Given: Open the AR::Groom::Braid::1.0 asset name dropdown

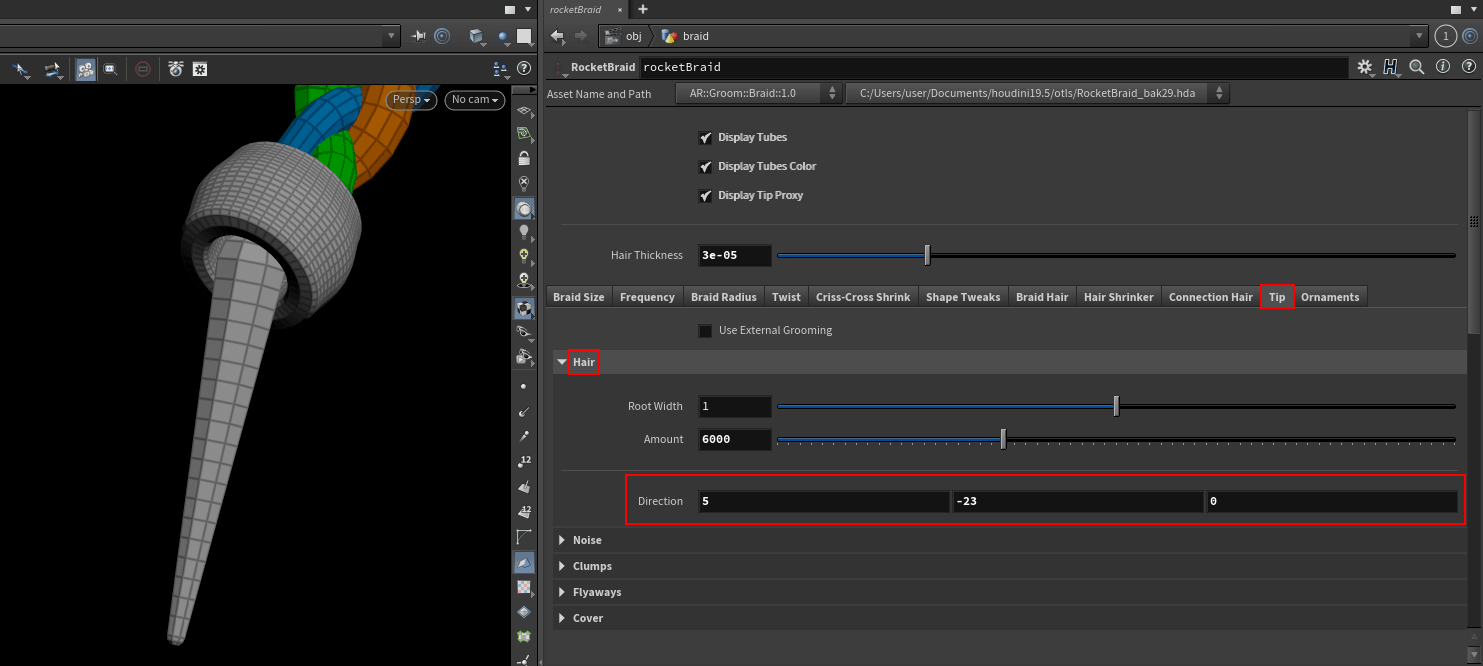Looking at the screenshot, I should pyautogui.click(x=759, y=93).
